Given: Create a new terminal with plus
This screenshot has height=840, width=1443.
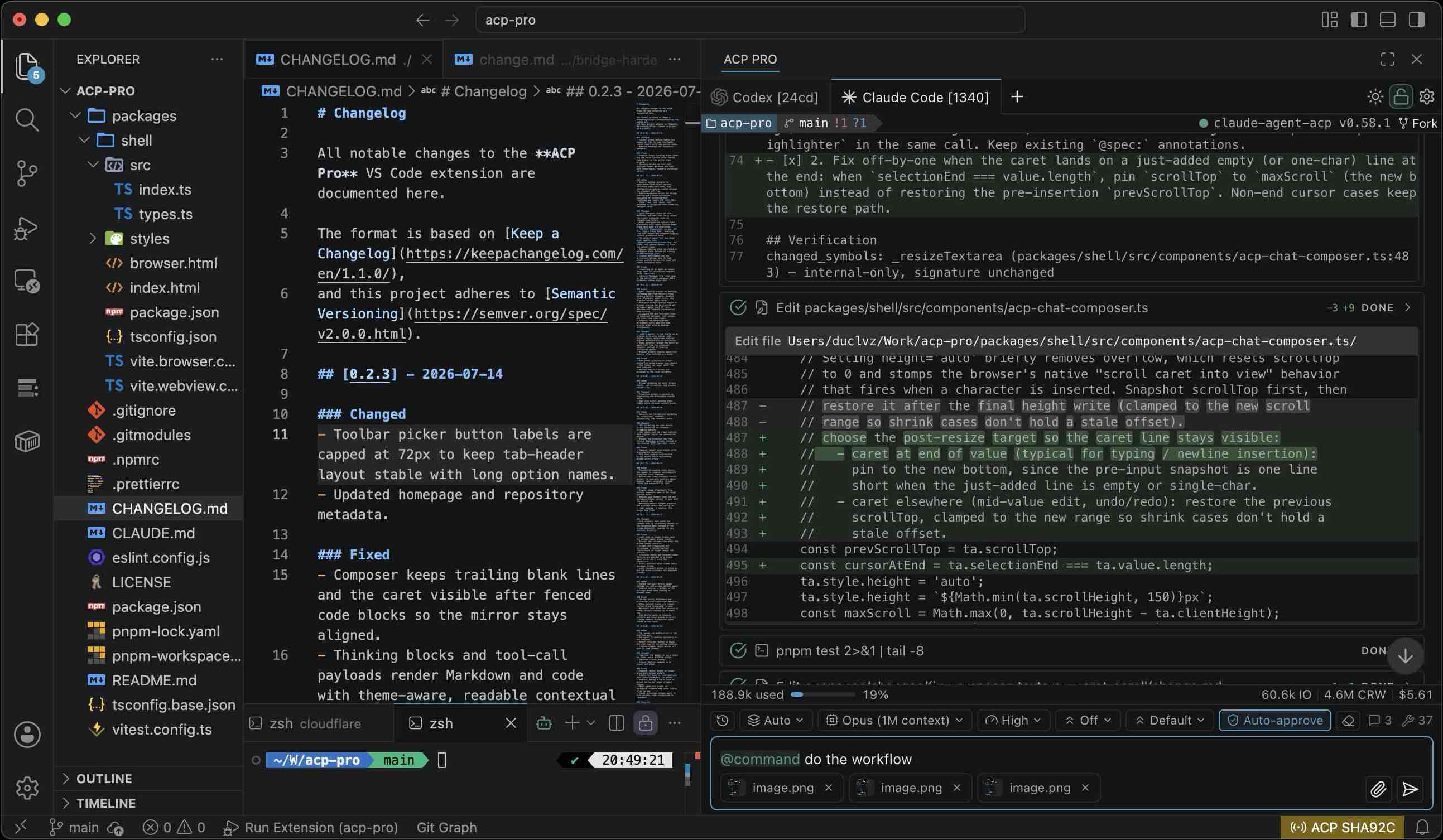Looking at the screenshot, I should (x=571, y=724).
